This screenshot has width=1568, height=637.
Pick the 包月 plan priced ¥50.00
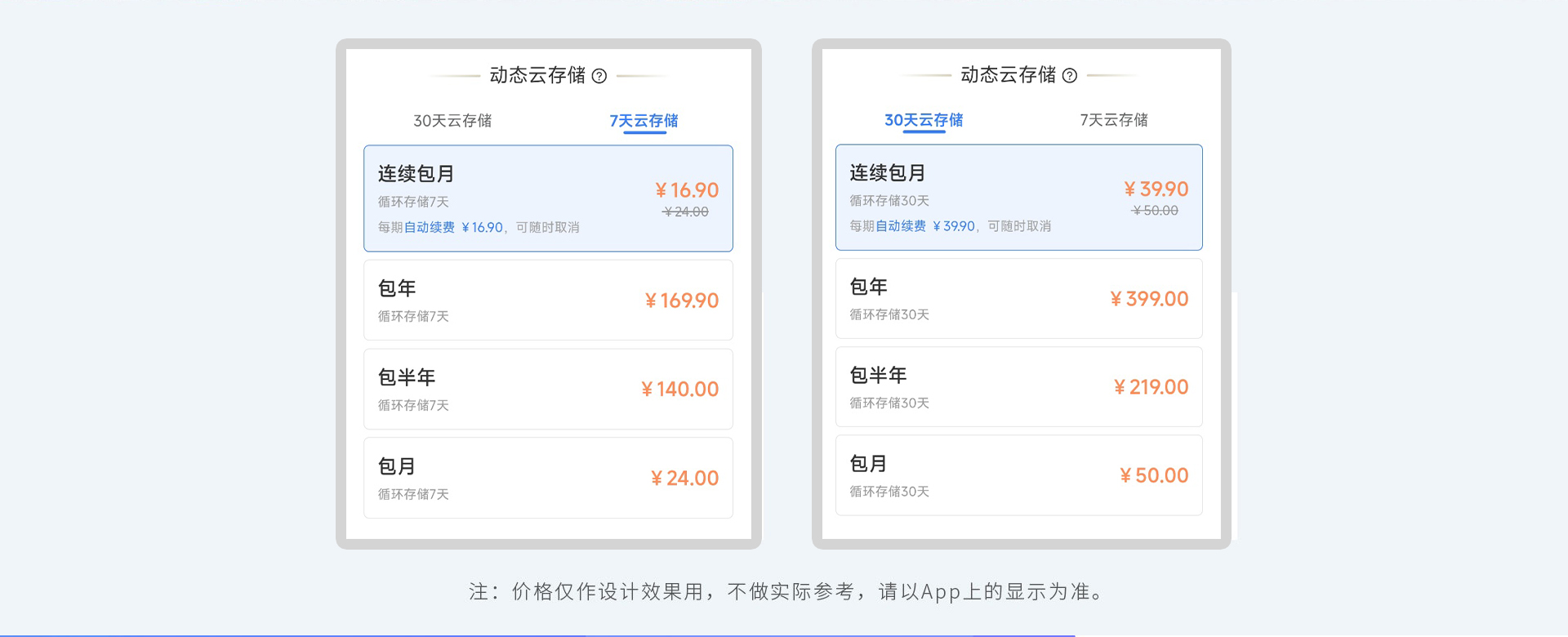pyautogui.click(x=1018, y=475)
